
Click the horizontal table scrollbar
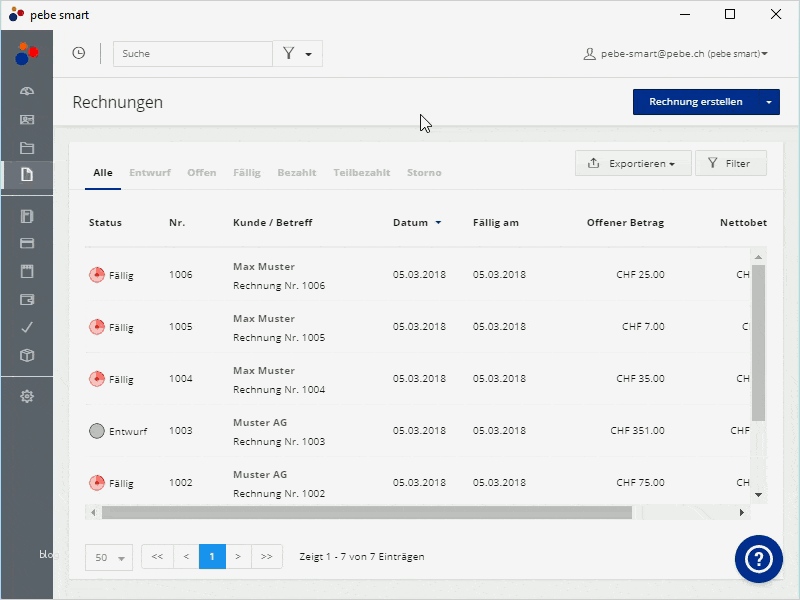(x=367, y=513)
